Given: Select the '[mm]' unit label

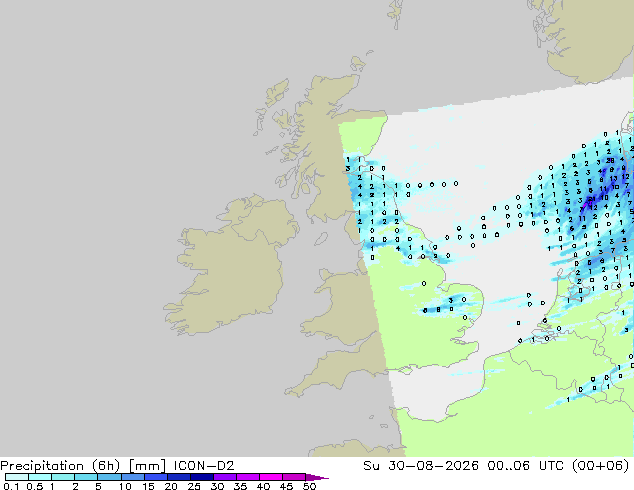Looking at the screenshot, I should pyautogui.click(x=147, y=466).
